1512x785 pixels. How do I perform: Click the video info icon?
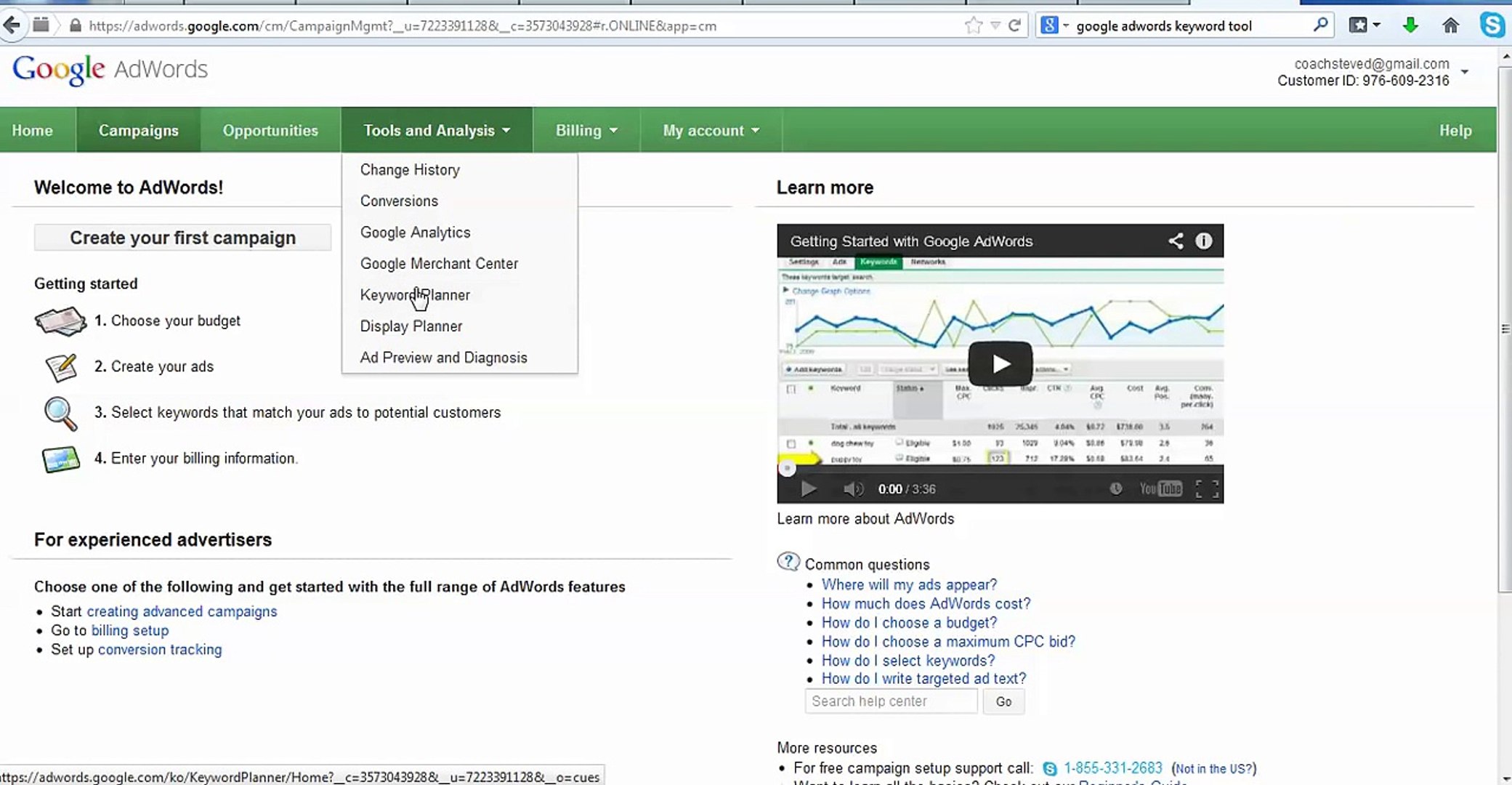click(1203, 241)
